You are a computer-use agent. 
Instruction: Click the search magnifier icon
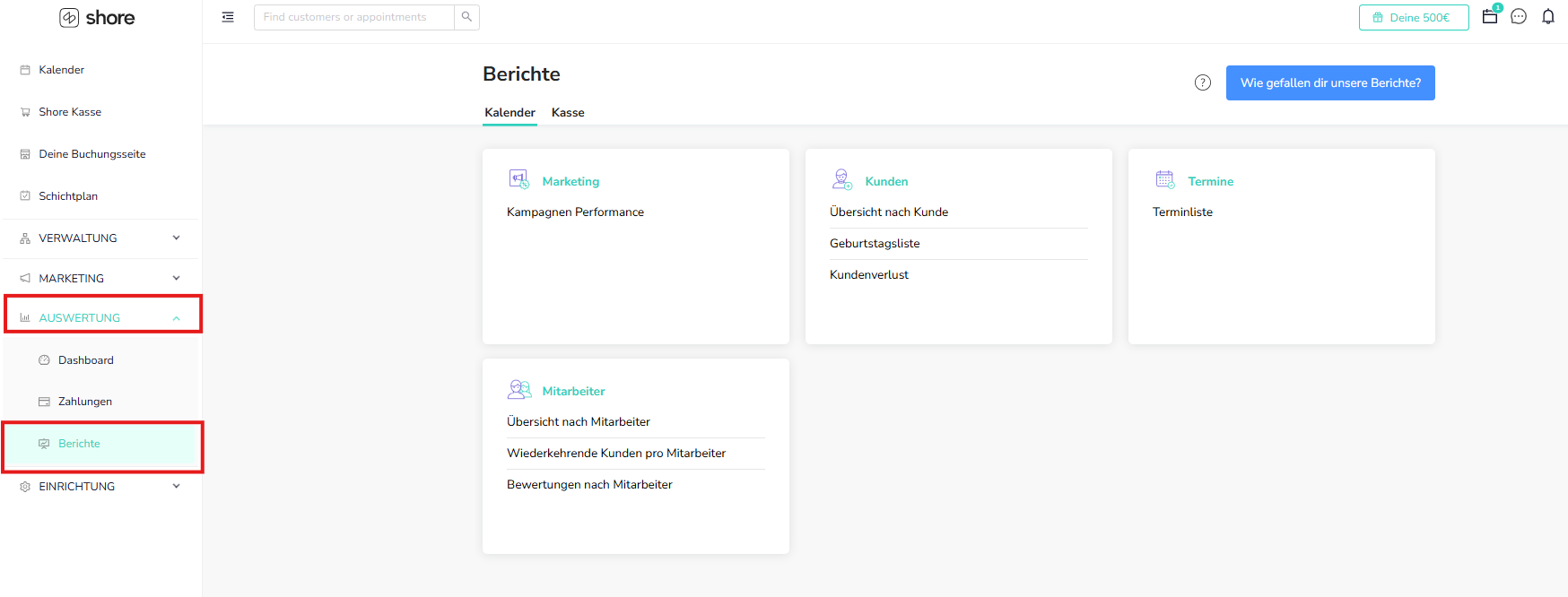pos(466,17)
